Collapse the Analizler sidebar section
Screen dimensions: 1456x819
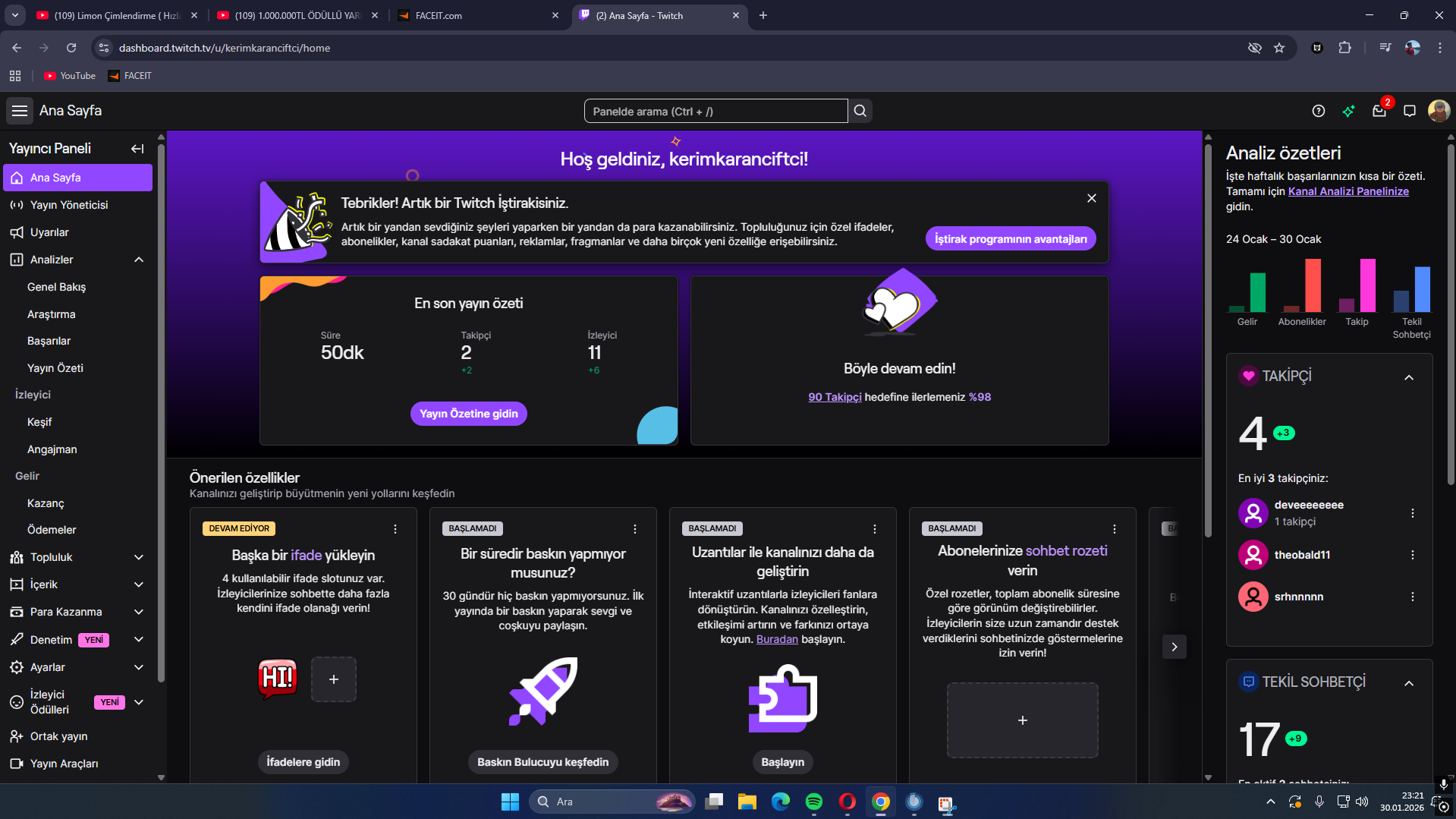(139, 260)
